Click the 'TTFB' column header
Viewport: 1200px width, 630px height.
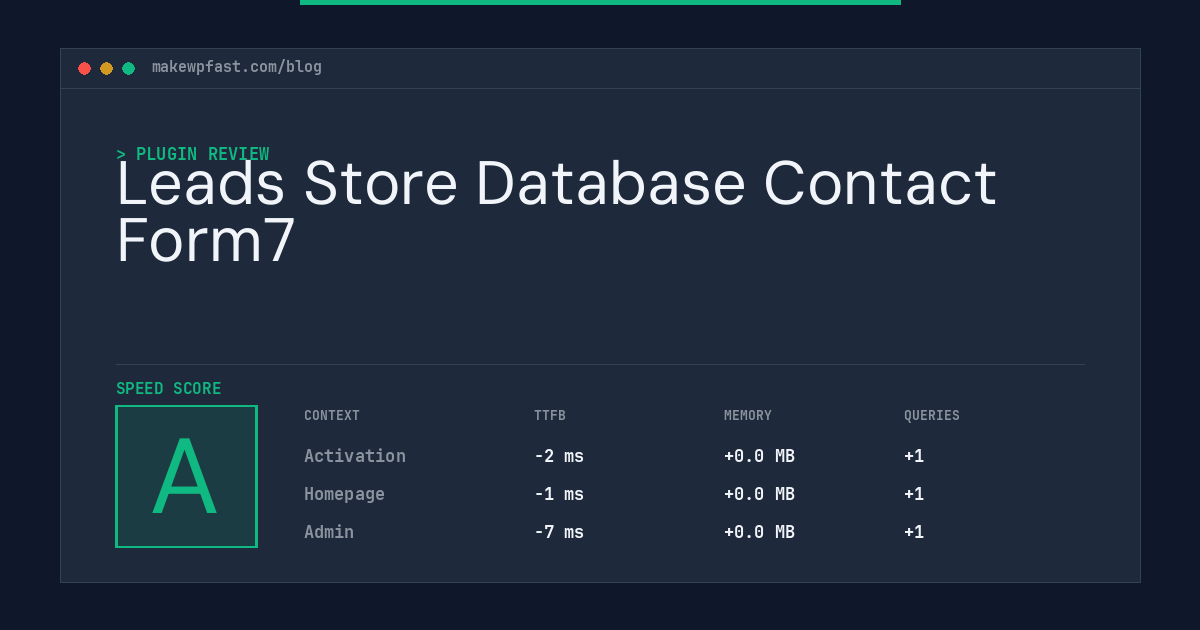(x=550, y=415)
